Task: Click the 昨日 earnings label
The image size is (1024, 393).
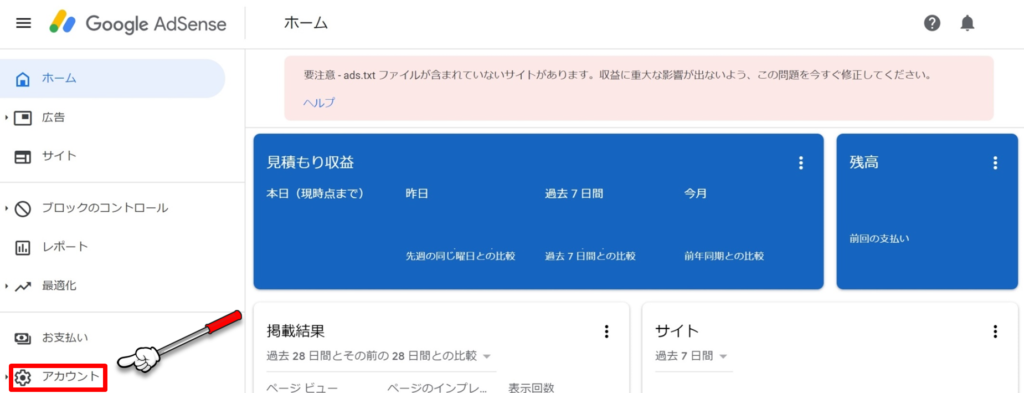Action: (x=417, y=194)
